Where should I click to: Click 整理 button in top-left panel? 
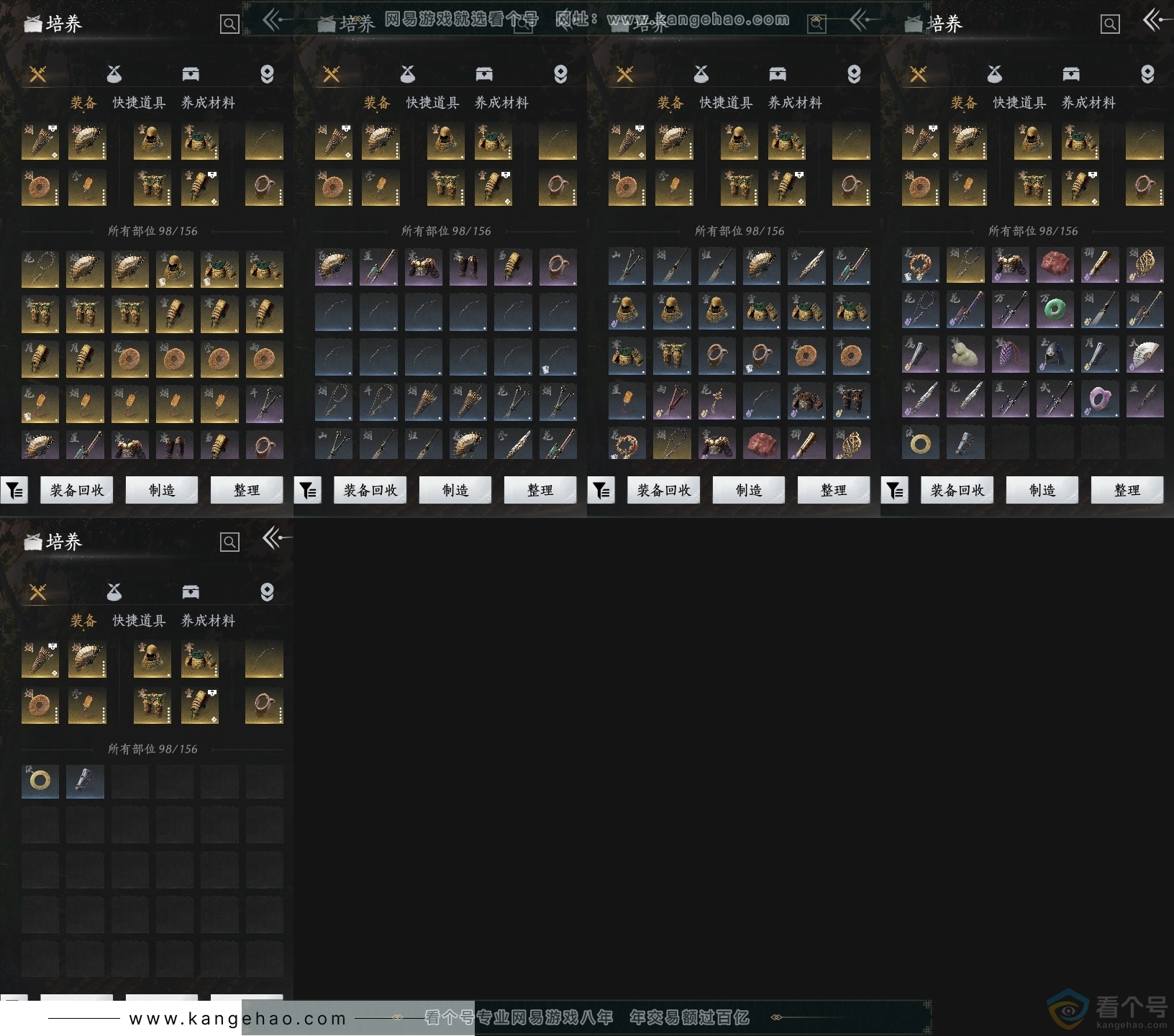247,490
